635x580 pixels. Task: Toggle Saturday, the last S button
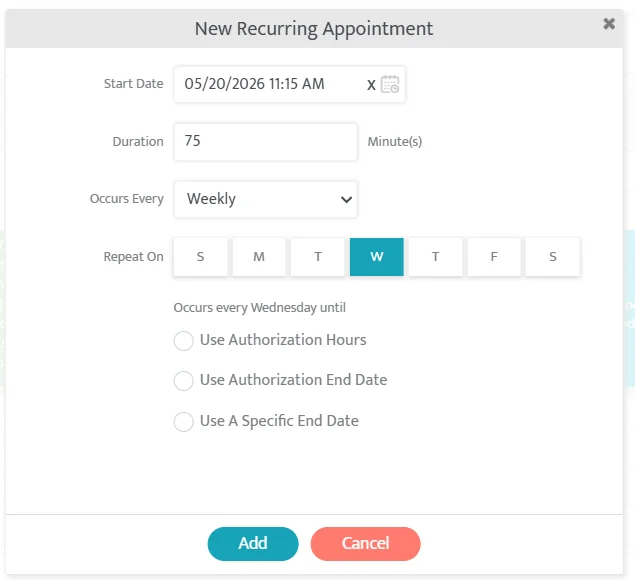553,257
